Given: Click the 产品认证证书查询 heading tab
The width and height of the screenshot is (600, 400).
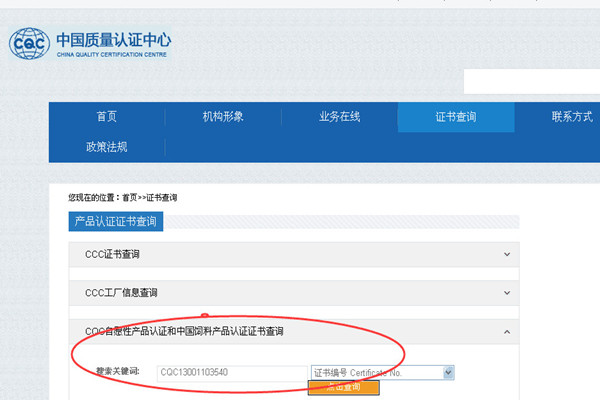Looking at the screenshot, I should (x=116, y=221).
